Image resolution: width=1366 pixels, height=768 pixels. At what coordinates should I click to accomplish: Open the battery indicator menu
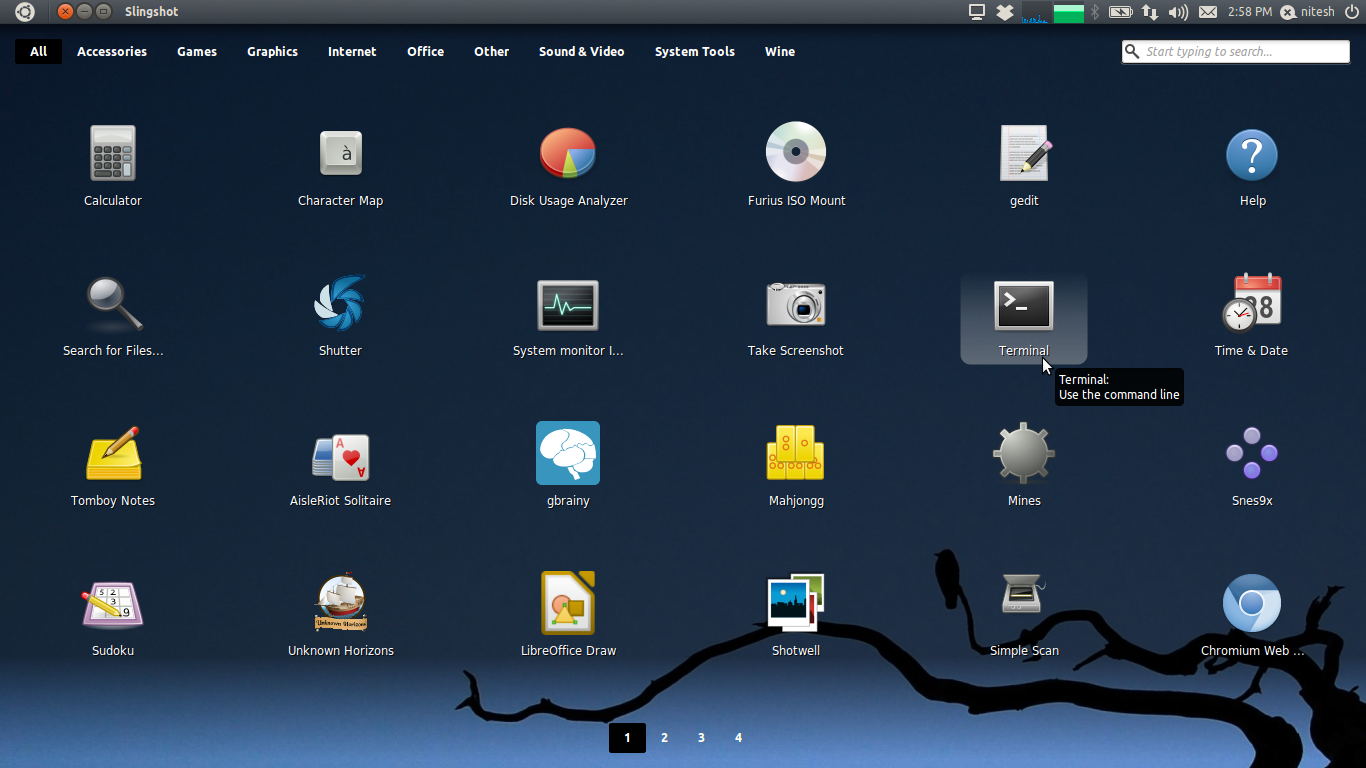pos(1121,12)
